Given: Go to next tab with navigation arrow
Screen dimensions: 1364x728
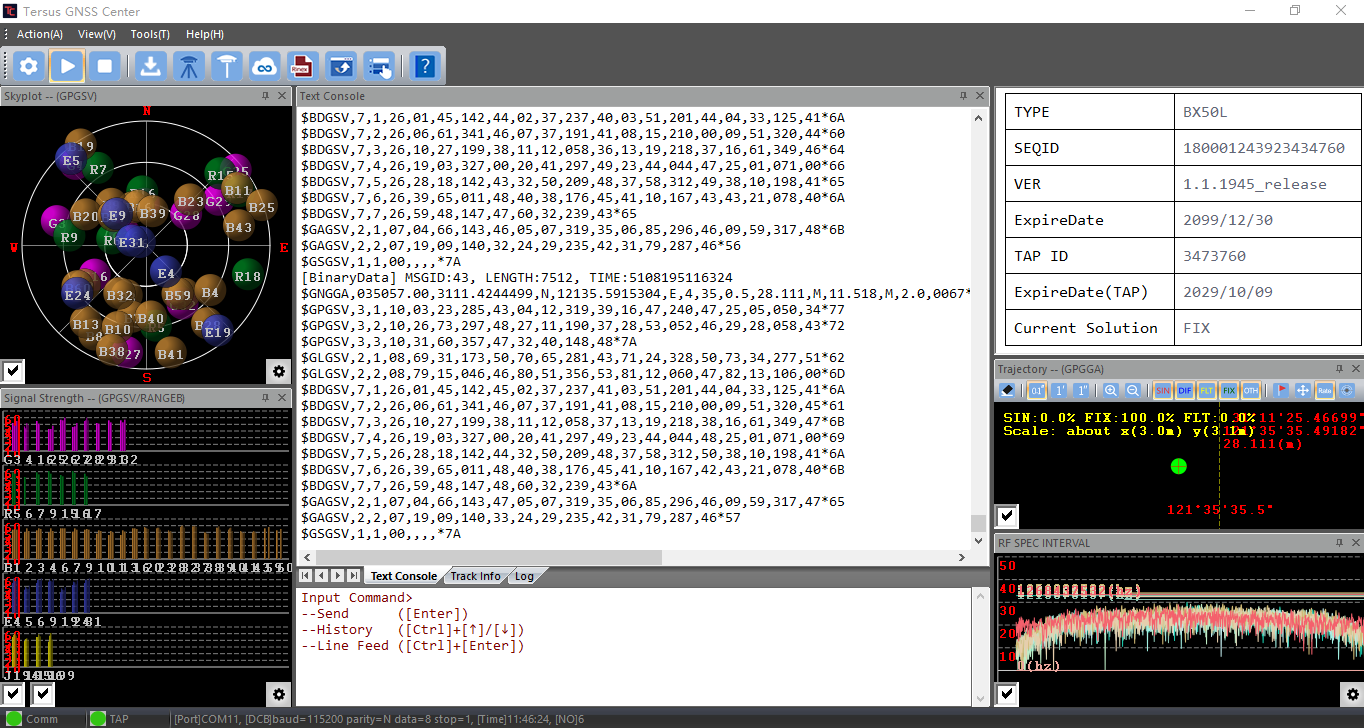Looking at the screenshot, I should pyautogui.click(x=337, y=575).
